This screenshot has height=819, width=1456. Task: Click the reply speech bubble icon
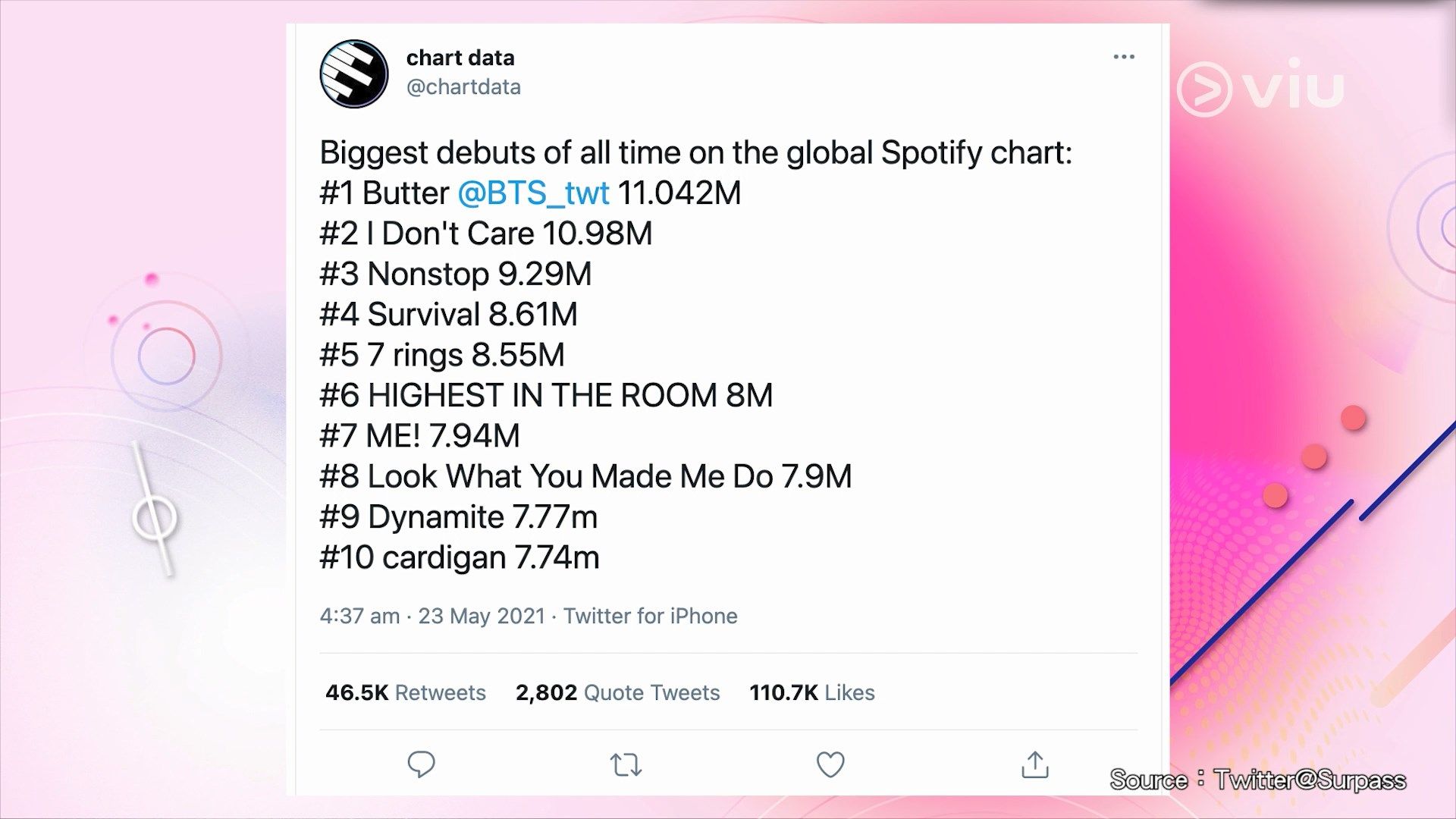[421, 764]
